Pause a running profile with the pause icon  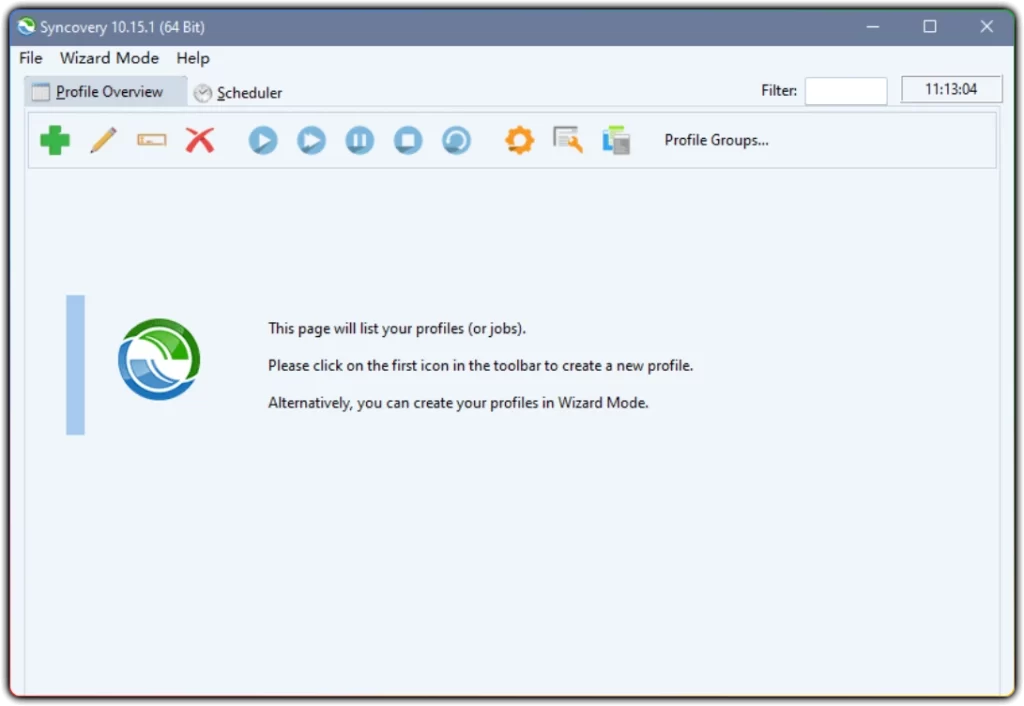pos(359,140)
